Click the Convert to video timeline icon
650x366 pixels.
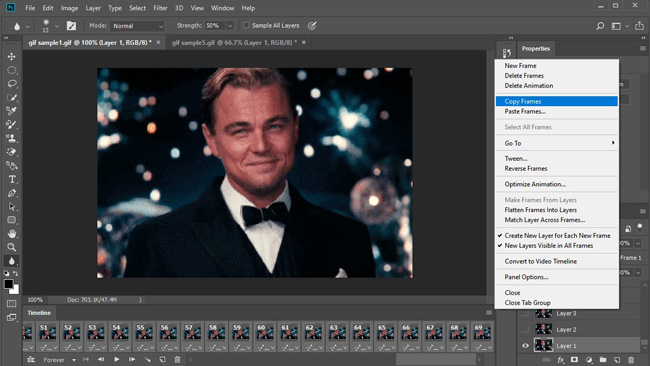tap(31, 359)
